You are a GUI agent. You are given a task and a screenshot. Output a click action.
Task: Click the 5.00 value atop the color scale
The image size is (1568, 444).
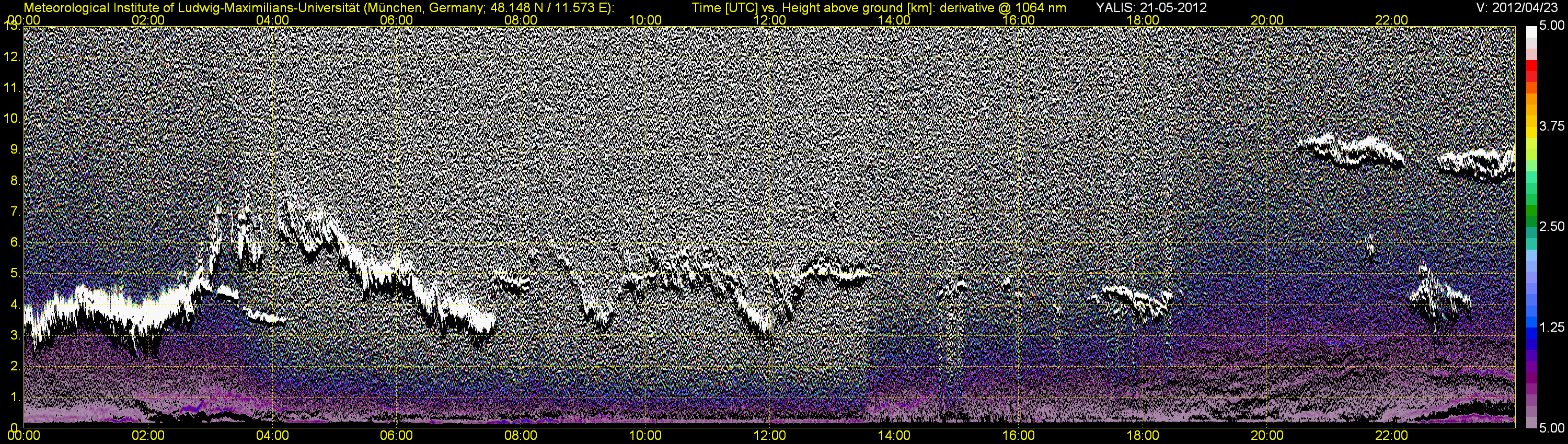pos(1552,26)
